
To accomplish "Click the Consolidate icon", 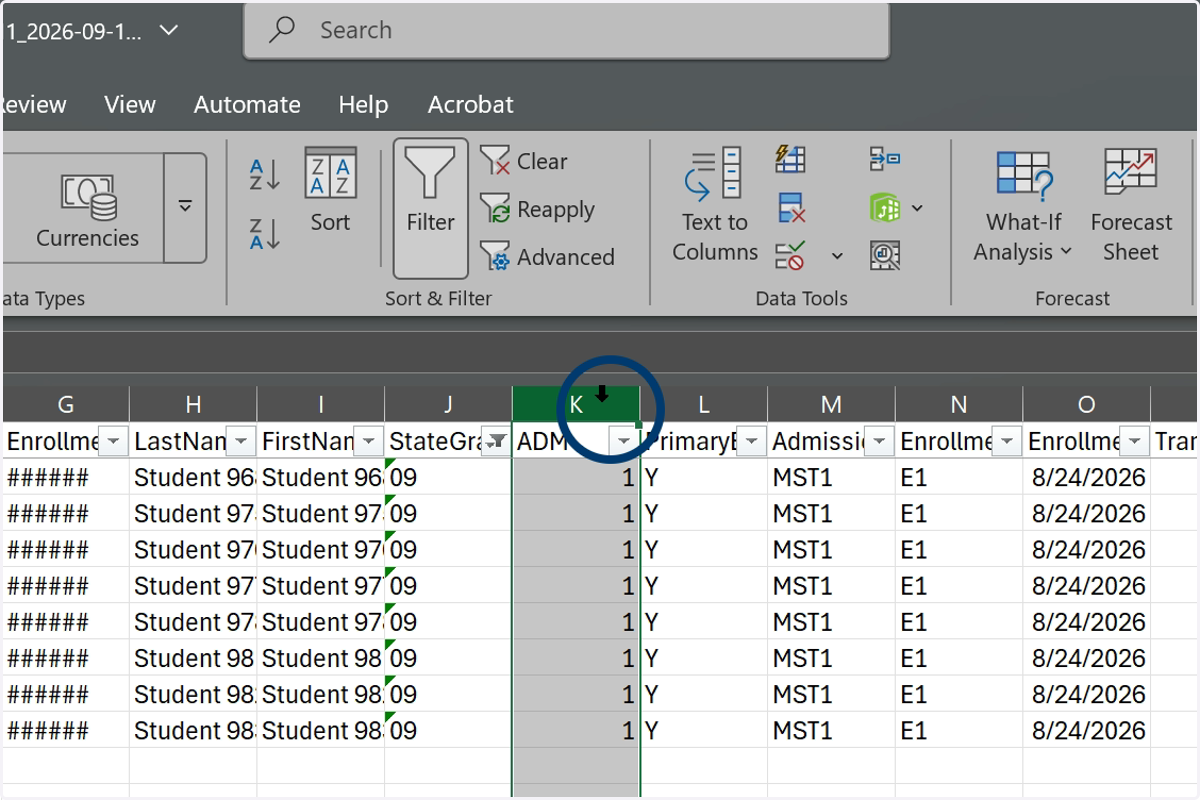I will click(885, 158).
